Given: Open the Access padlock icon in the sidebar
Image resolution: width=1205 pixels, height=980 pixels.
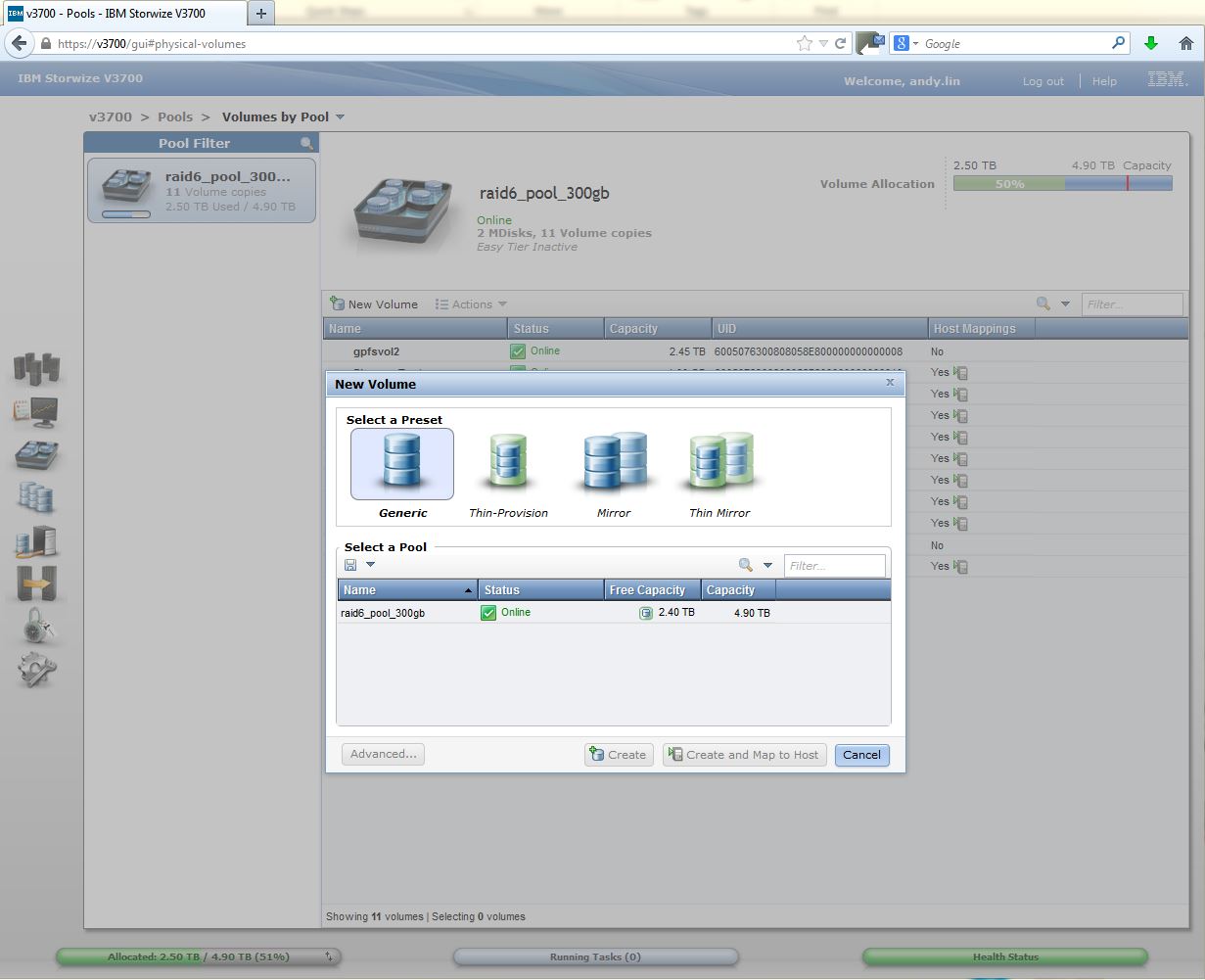Looking at the screenshot, I should [36, 627].
